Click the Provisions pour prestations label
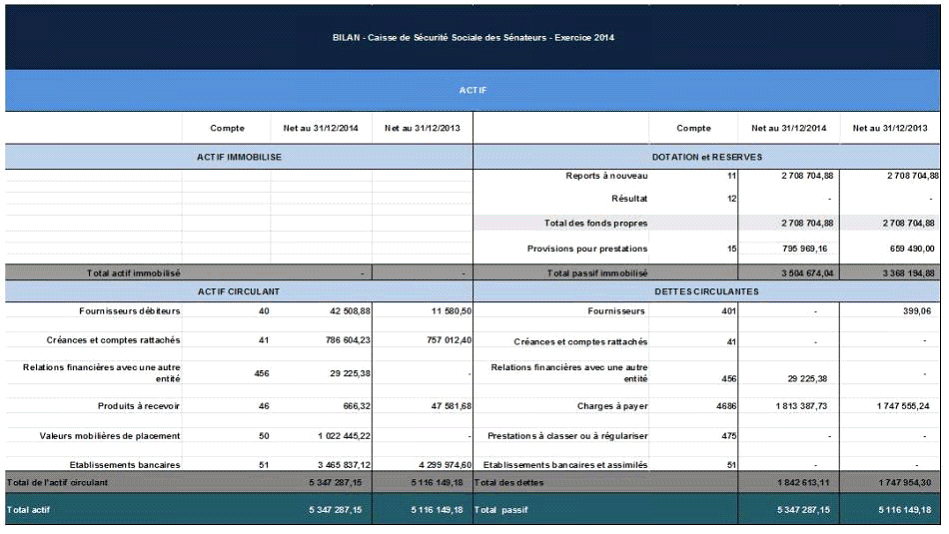Viewport: 949px width, 534px height. click(x=587, y=248)
